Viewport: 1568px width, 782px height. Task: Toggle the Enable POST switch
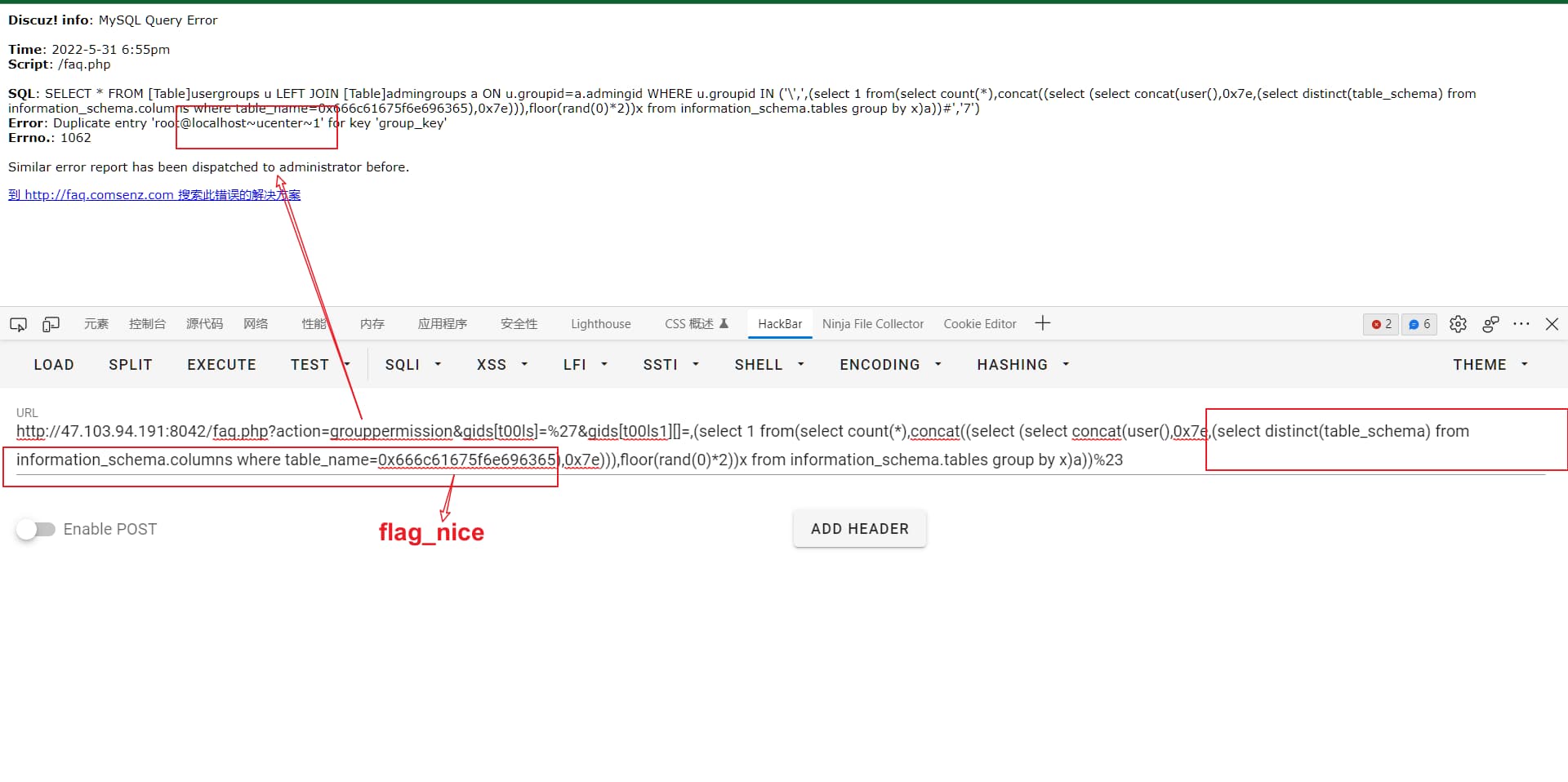point(35,529)
